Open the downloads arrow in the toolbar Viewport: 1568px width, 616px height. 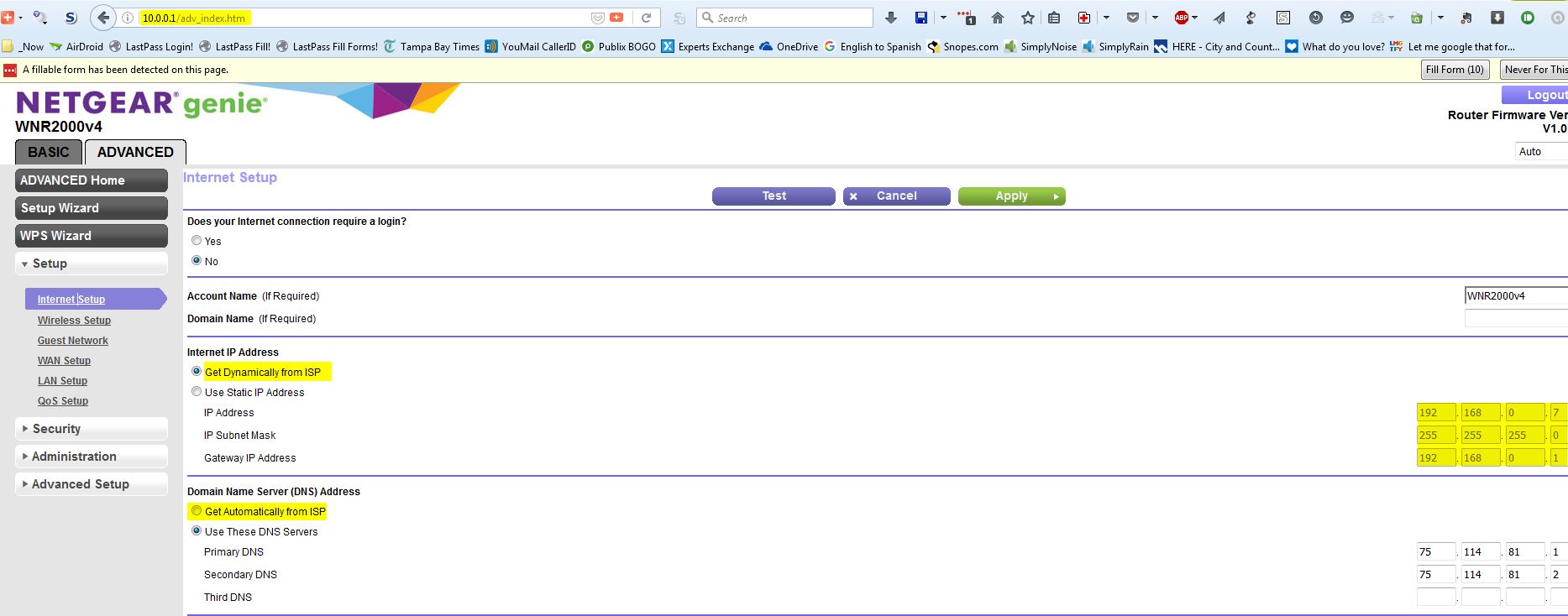pyautogui.click(x=891, y=18)
